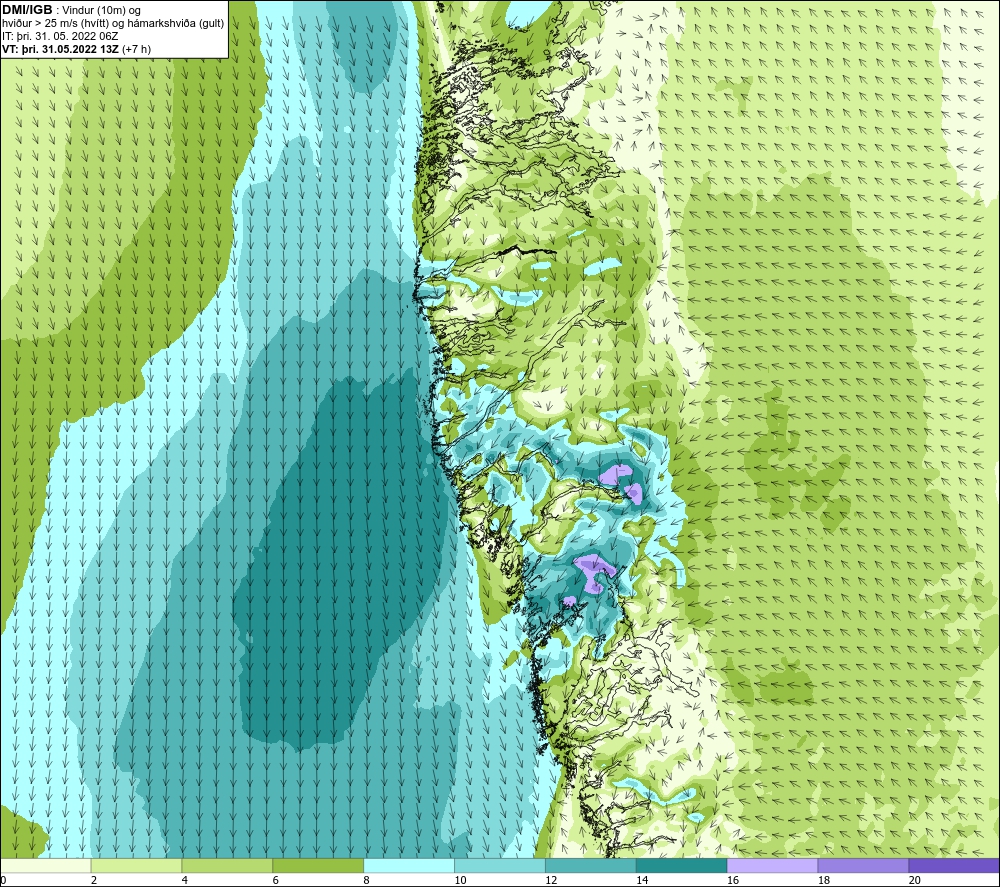This screenshot has height=887, width=1000.
Task: Click the pale cyan 8–10 m/s legend swatch
Action: pyautogui.click(x=409, y=865)
